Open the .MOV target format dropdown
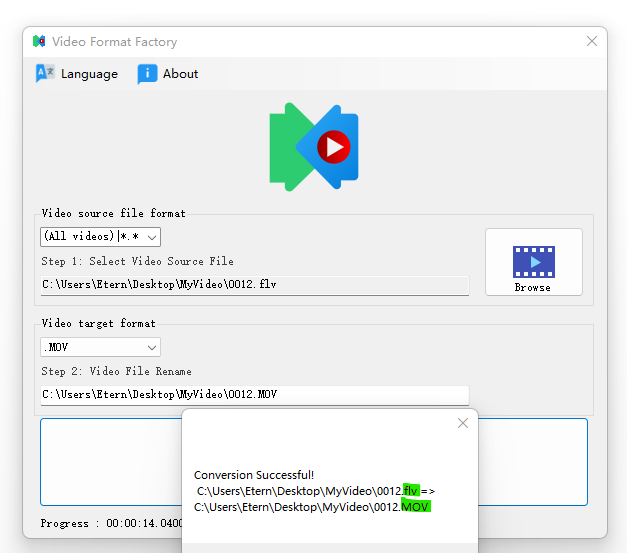Image resolution: width=627 pixels, height=553 pixels. pos(100,347)
